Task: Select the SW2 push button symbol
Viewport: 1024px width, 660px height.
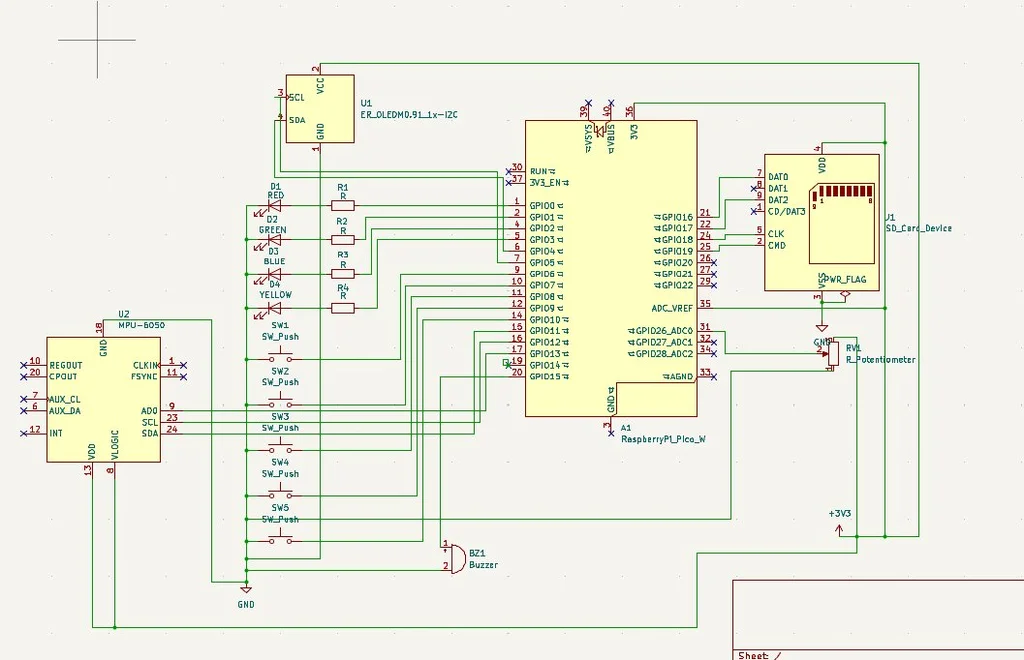Action: 280,402
